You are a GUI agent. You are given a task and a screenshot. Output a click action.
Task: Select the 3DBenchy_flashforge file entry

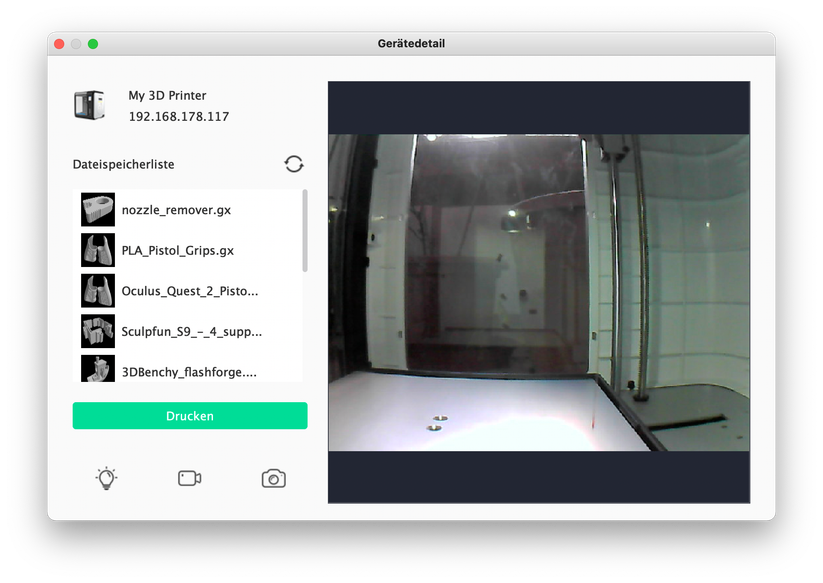(188, 372)
